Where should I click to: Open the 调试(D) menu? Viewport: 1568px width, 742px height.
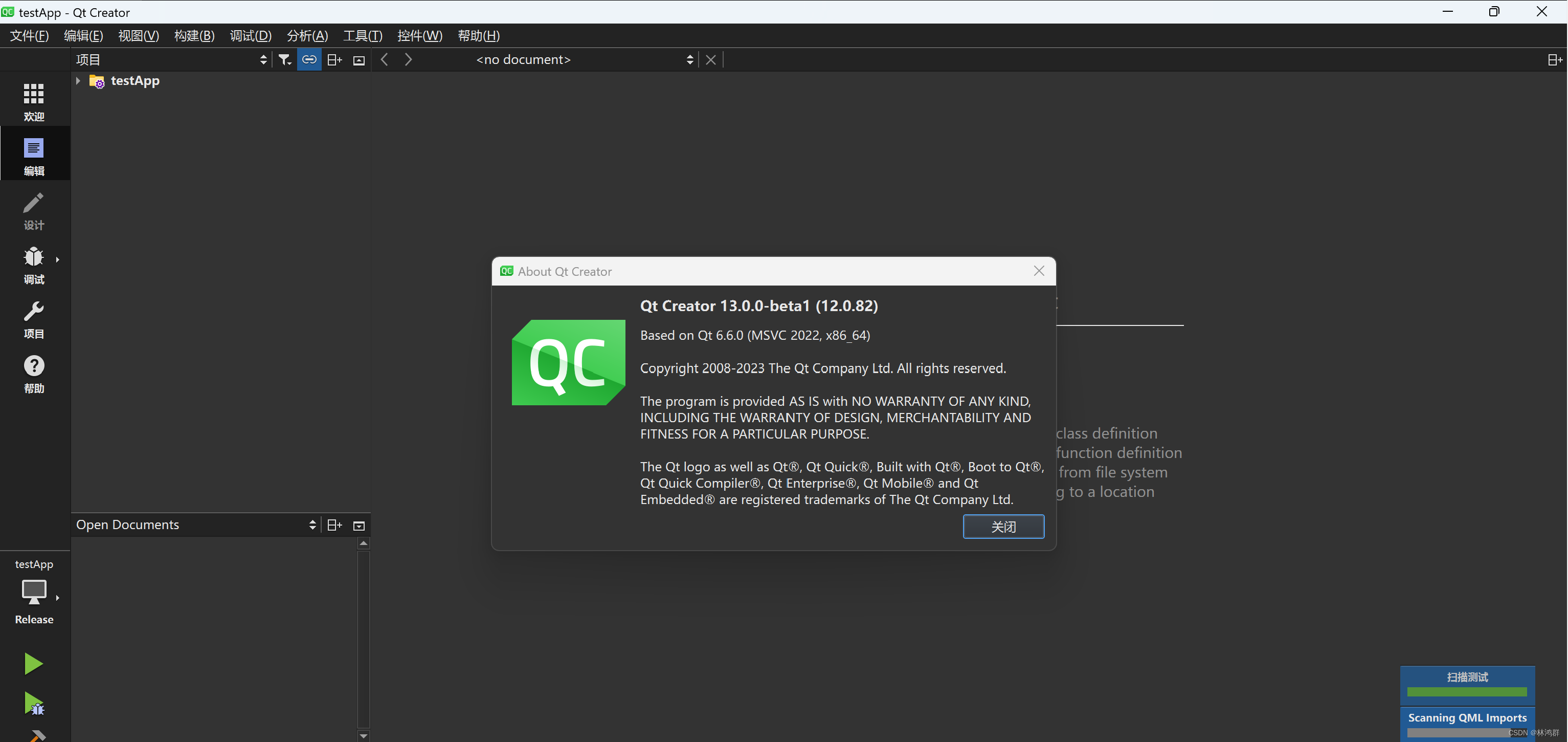click(x=251, y=36)
